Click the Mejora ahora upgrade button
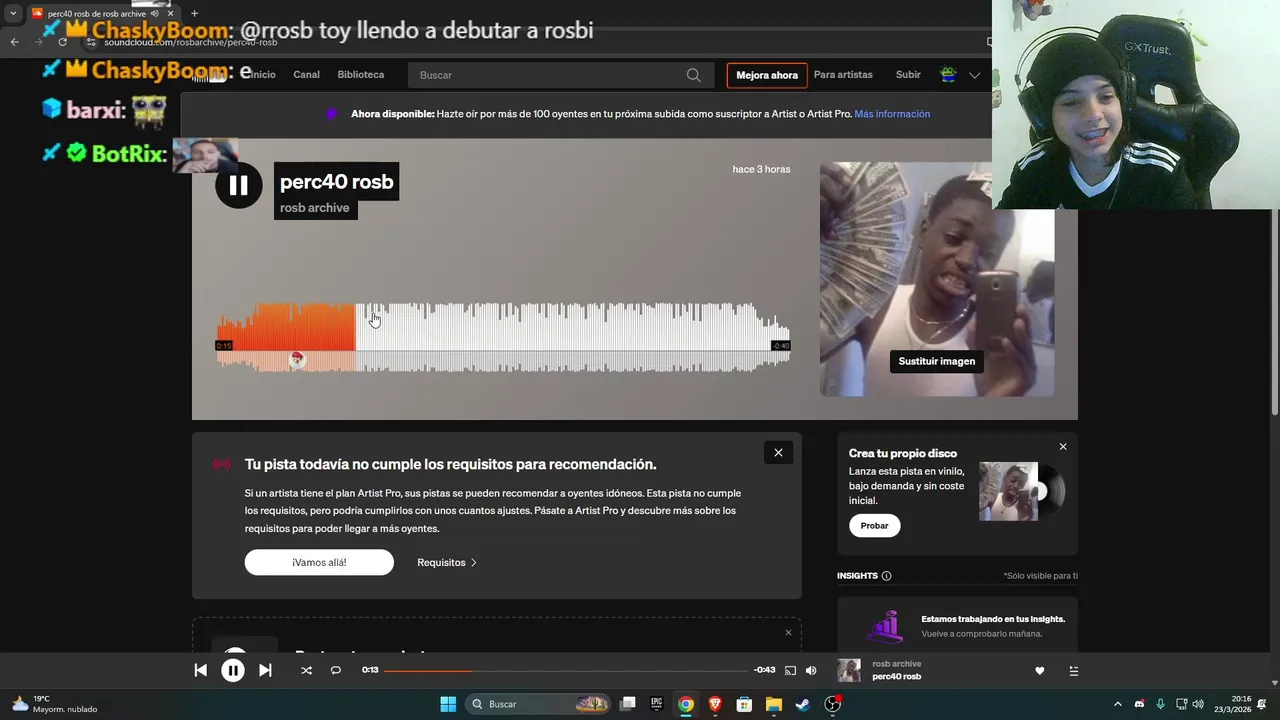1280x720 pixels. (x=767, y=75)
